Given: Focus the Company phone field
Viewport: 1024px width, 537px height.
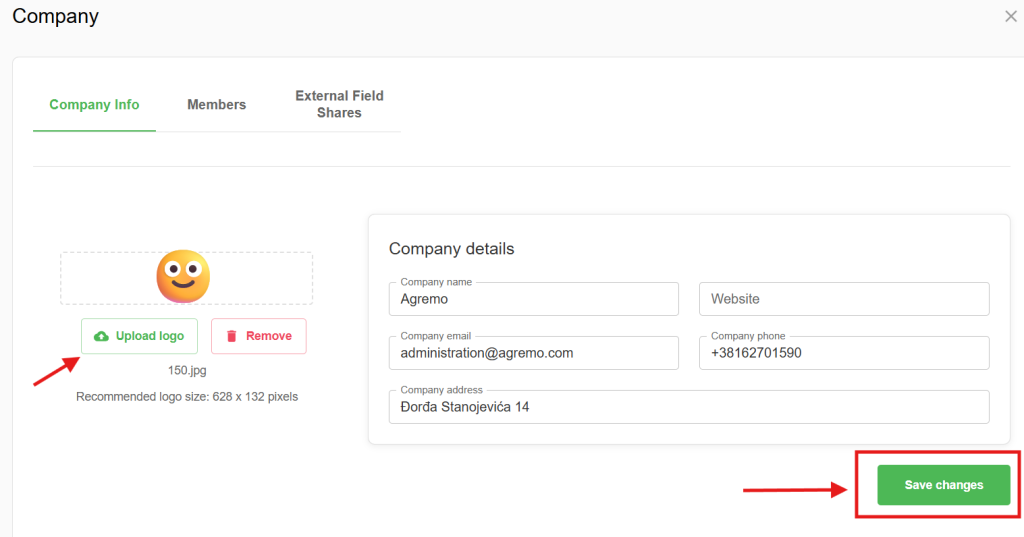Looking at the screenshot, I should 843,353.
